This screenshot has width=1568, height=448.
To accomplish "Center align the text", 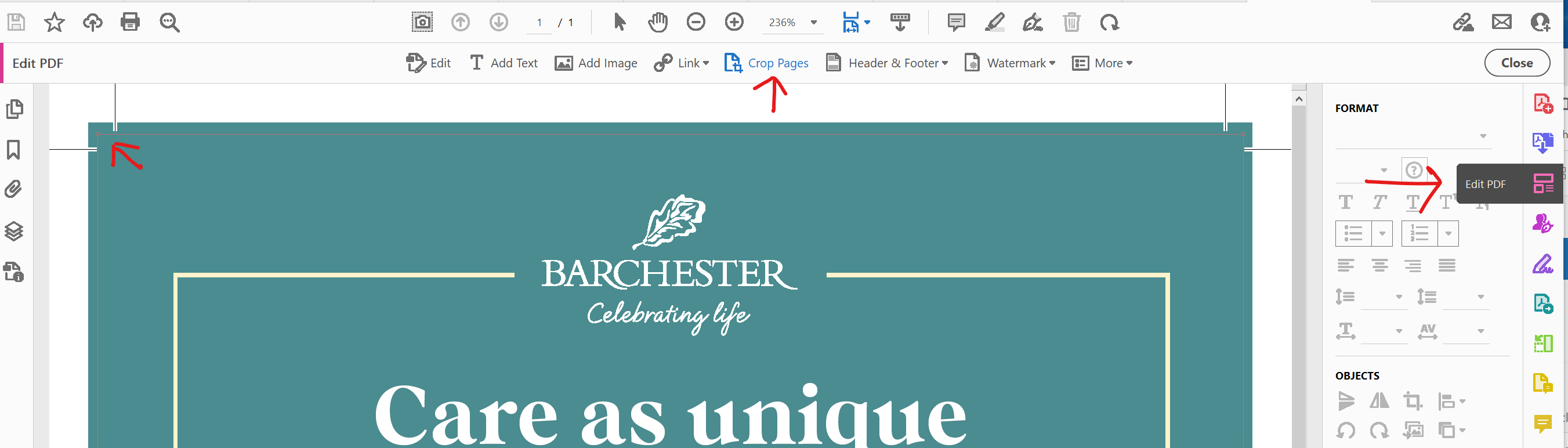I will [1380, 265].
